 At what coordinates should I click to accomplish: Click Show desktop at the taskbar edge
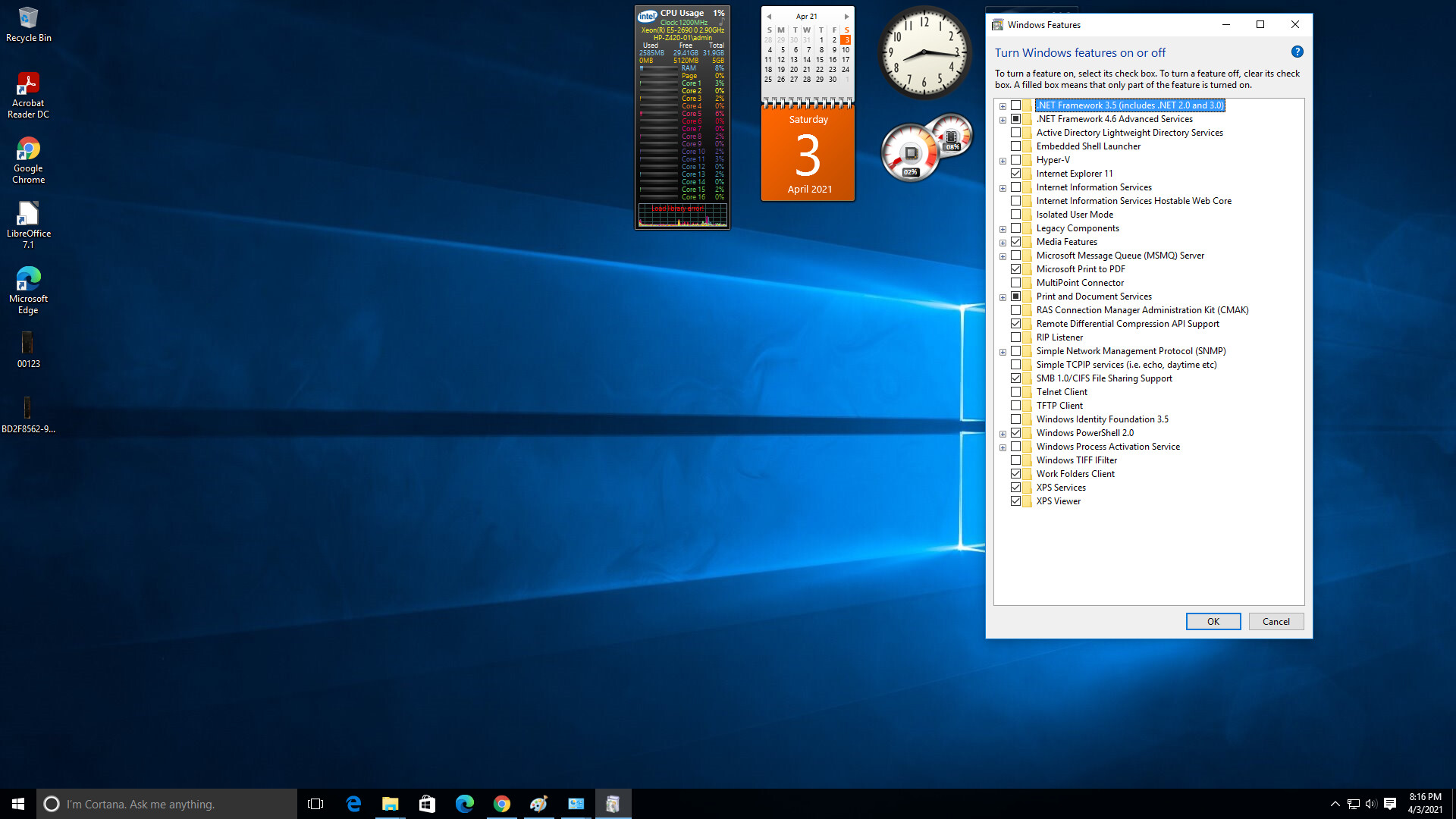point(1453,804)
